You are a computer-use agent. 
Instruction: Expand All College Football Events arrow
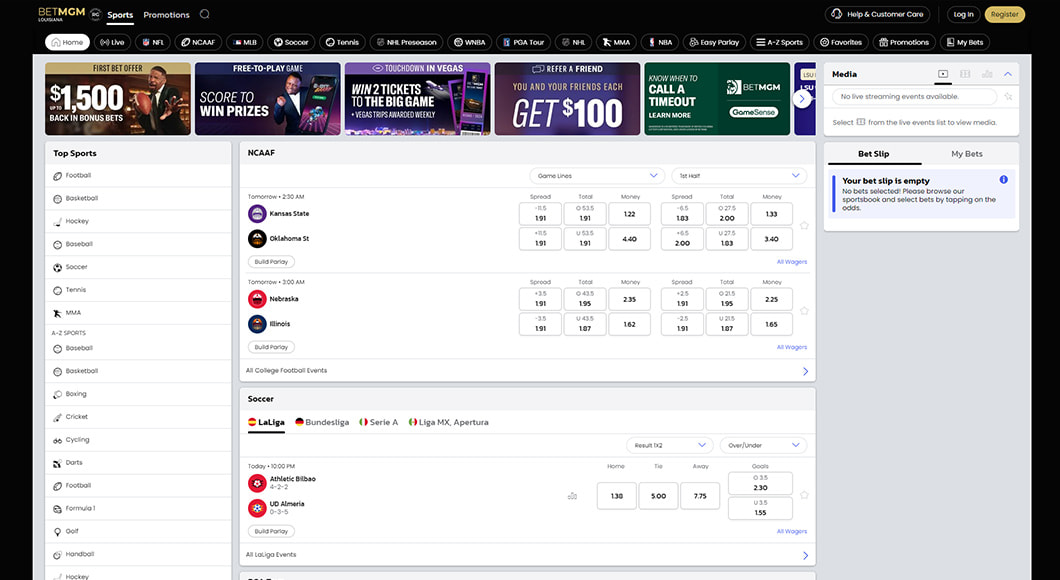(805, 371)
